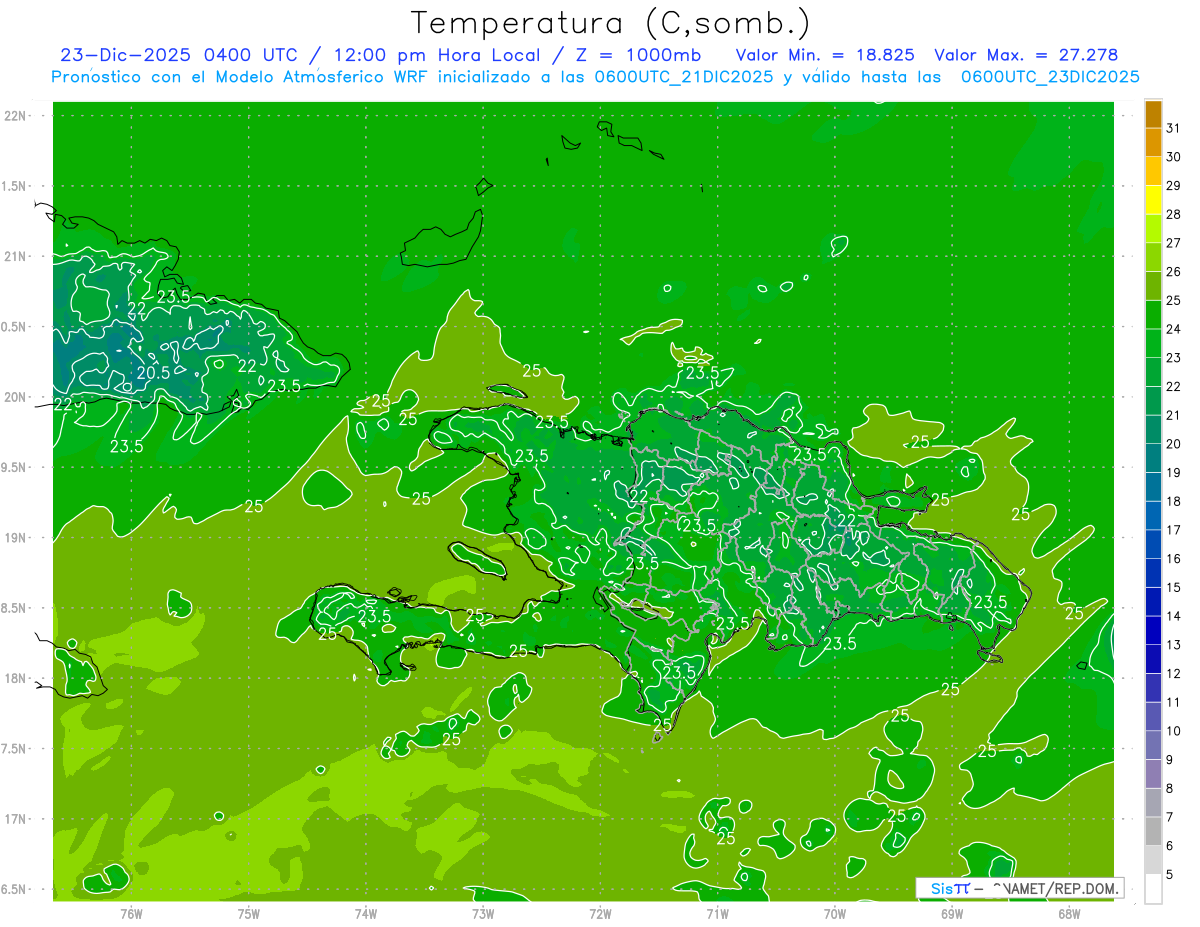Click the '8.5N' latitude axis label
The image size is (1200, 927).
click(x=14, y=608)
